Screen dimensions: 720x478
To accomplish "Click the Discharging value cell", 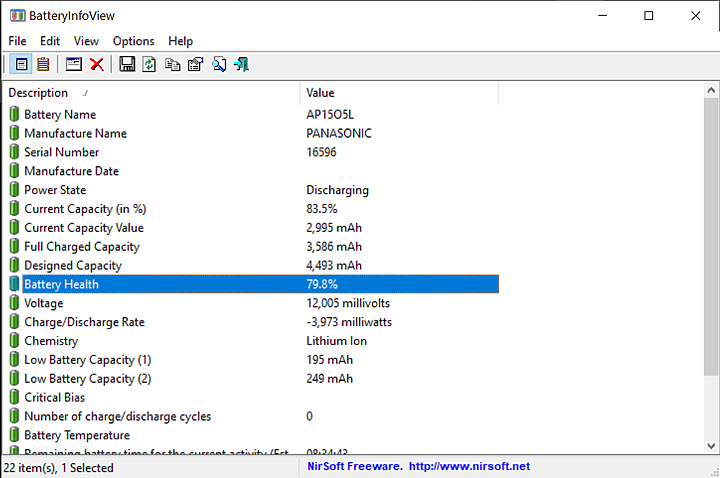I will click(x=338, y=190).
